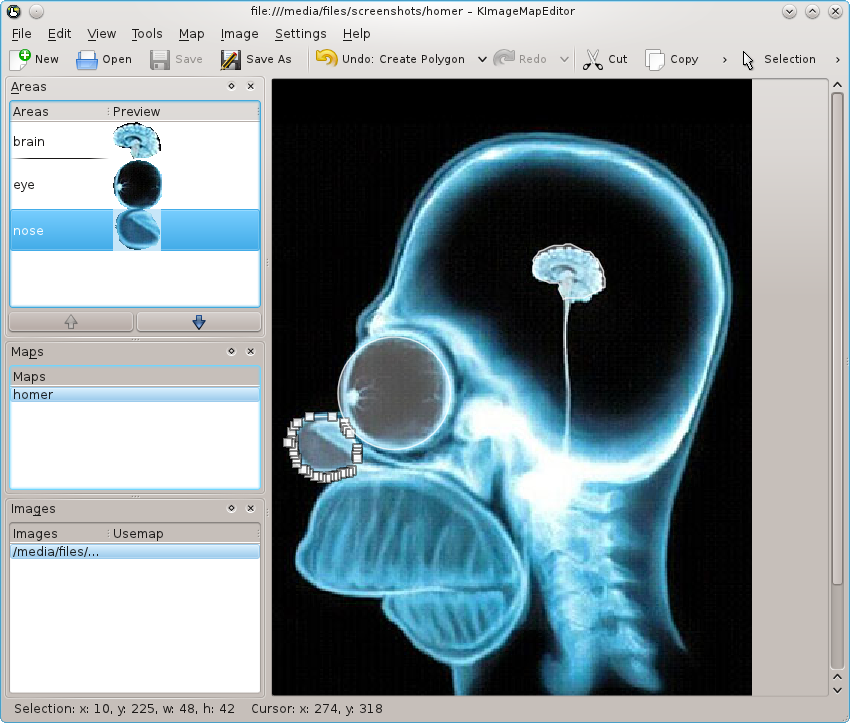Open an image file with Open icon

(x=87, y=59)
